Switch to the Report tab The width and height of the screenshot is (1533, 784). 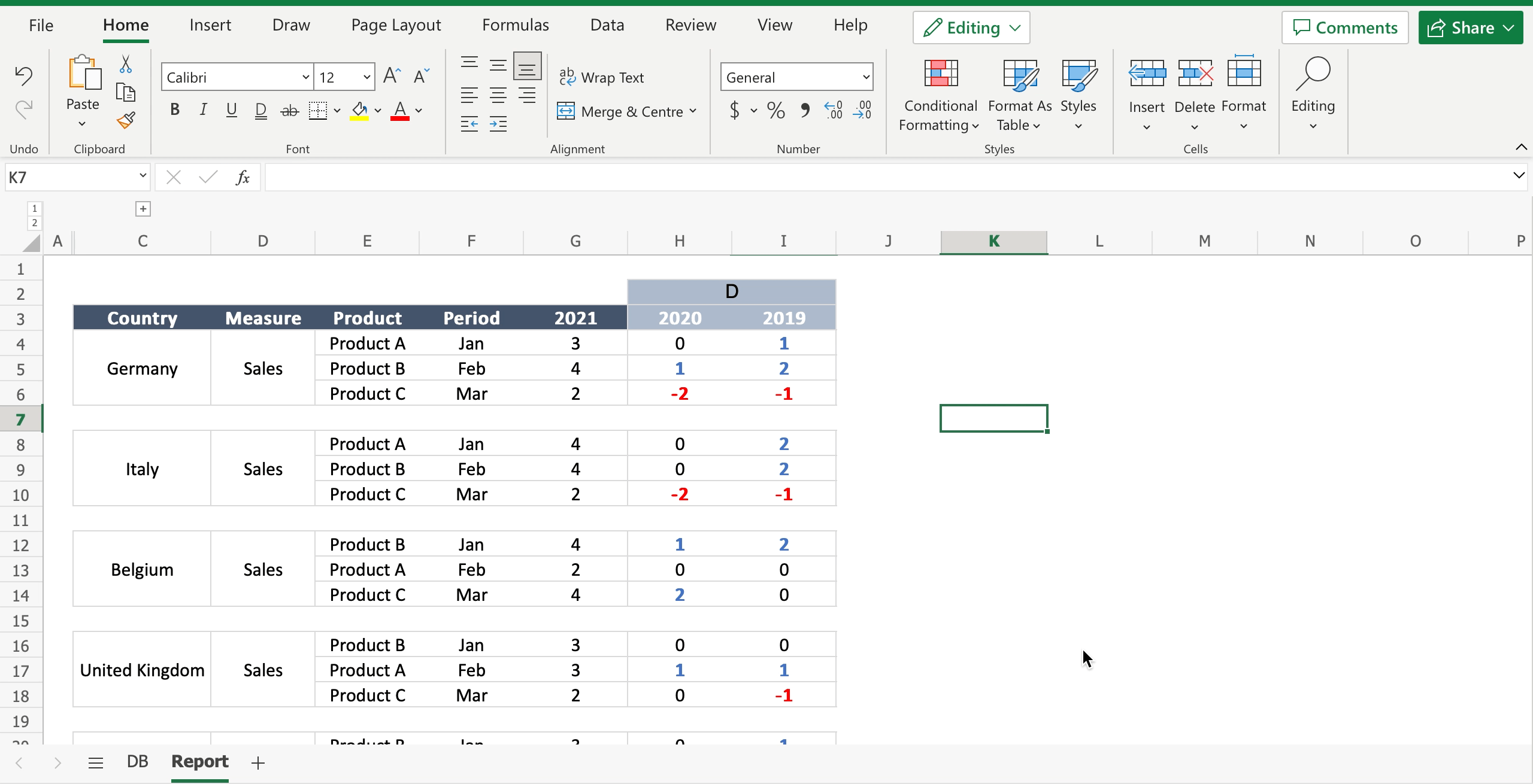tap(200, 761)
